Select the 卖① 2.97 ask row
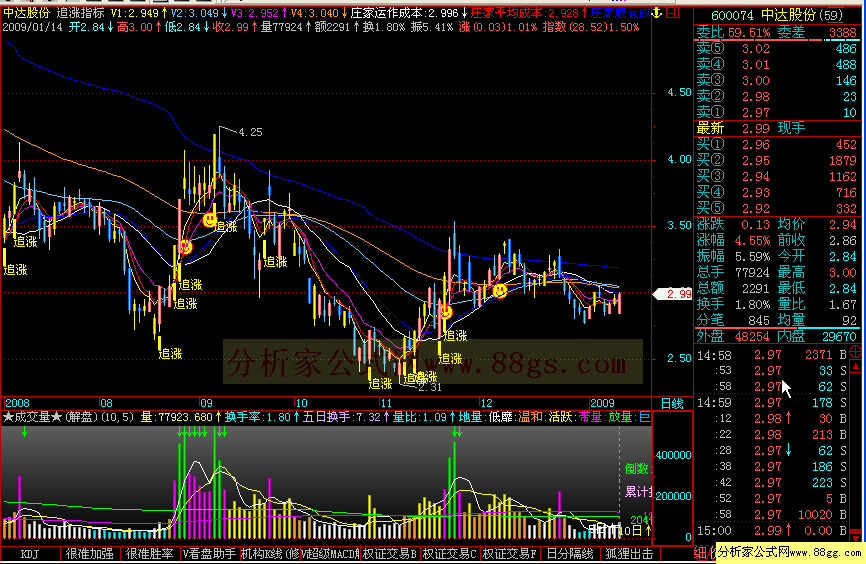The image size is (866, 564). coord(777,113)
